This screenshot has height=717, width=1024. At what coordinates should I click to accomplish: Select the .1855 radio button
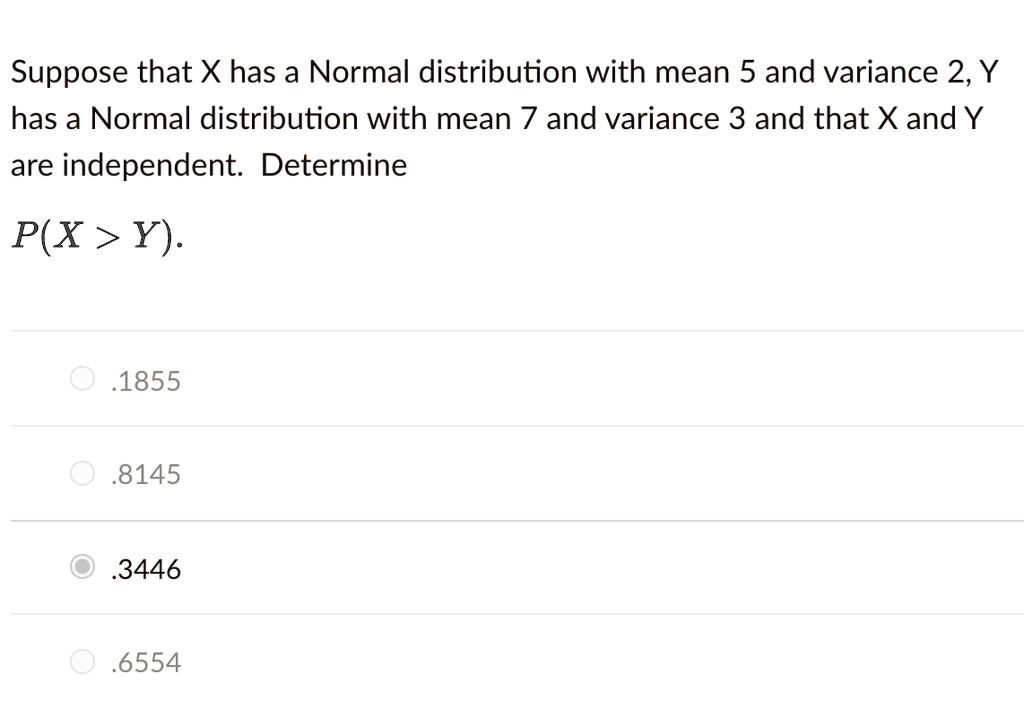81,379
